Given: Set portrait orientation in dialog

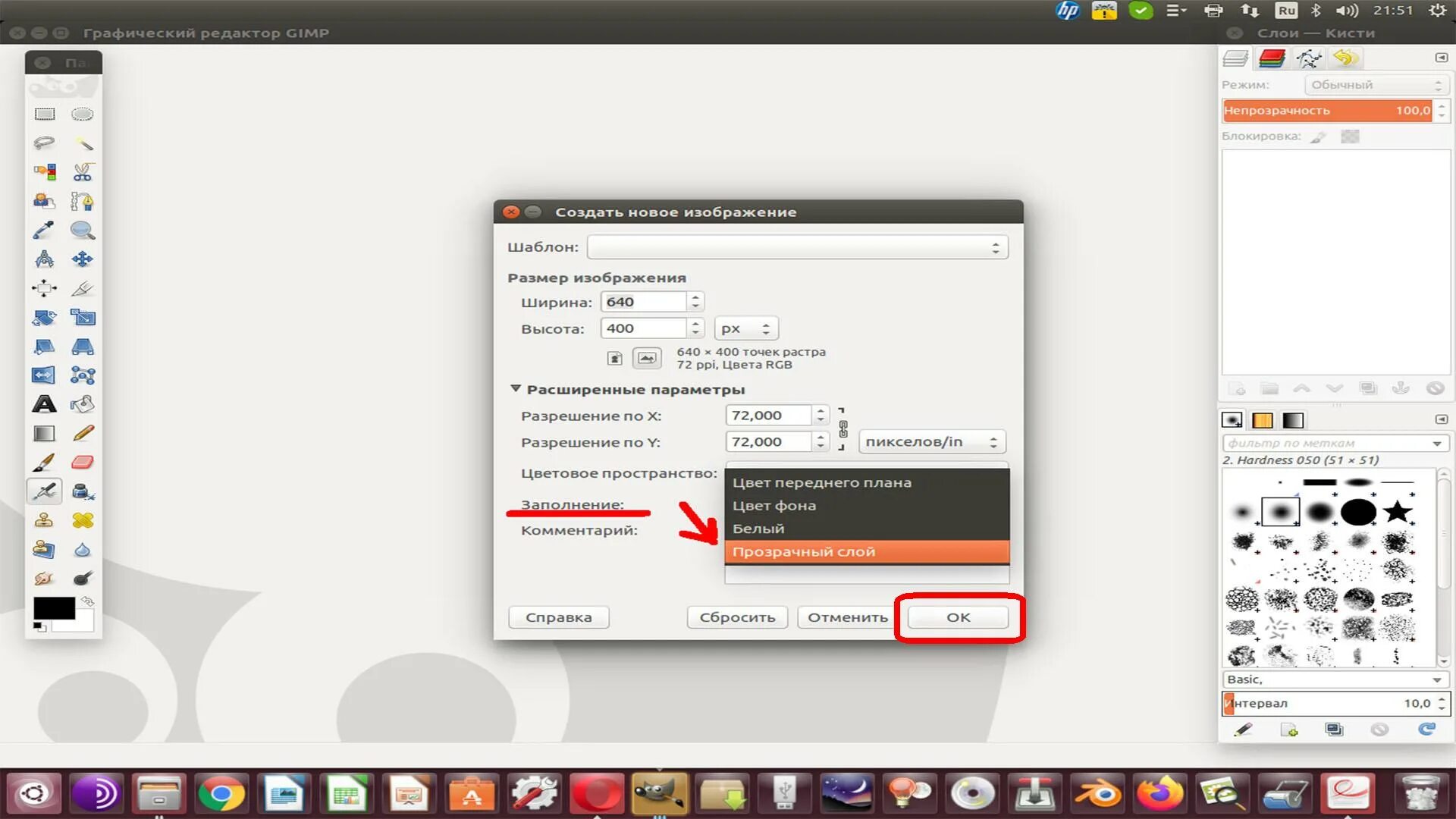Looking at the screenshot, I should click(615, 358).
